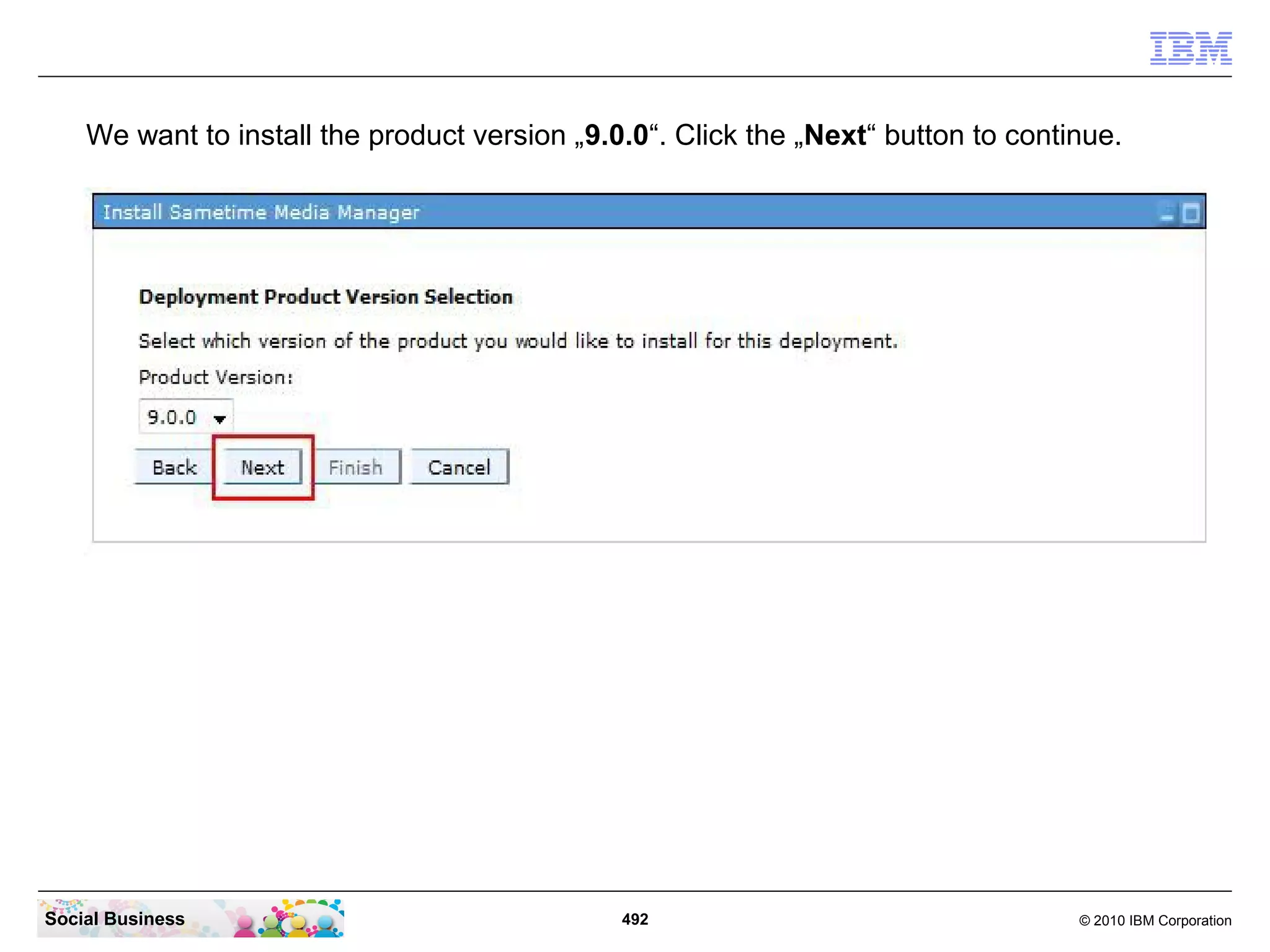Image resolution: width=1270 pixels, height=952 pixels.
Task: Click the 'Install Sametime Media Manager' title
Action: 261,213
